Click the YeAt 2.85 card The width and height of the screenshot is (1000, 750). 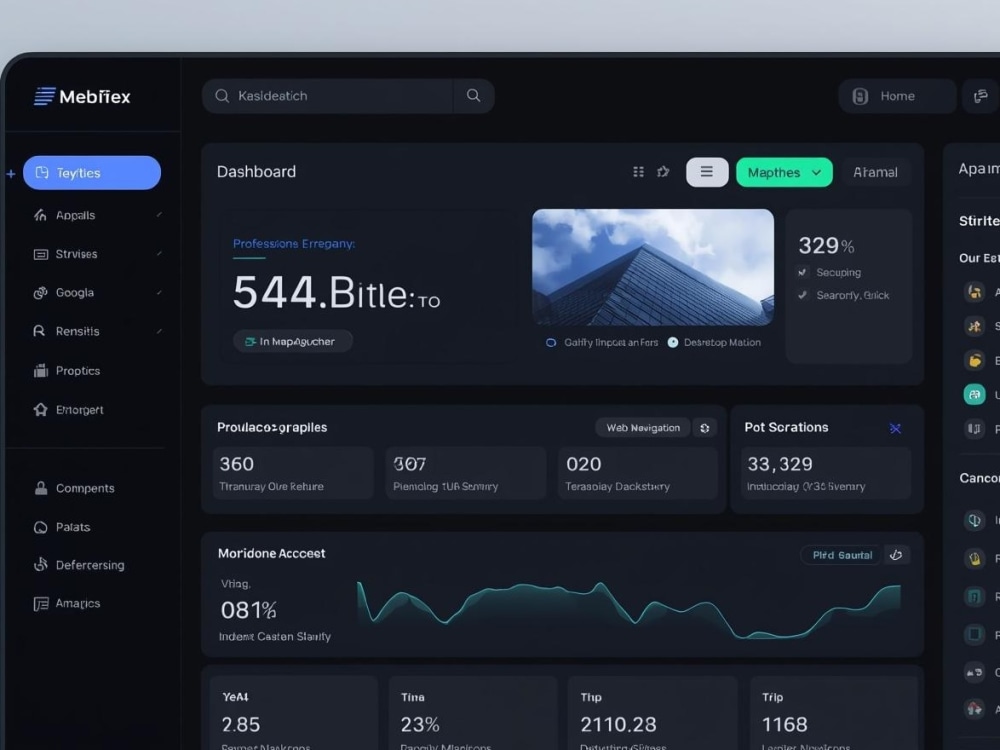pyautogui.click(x=293, y=713)
